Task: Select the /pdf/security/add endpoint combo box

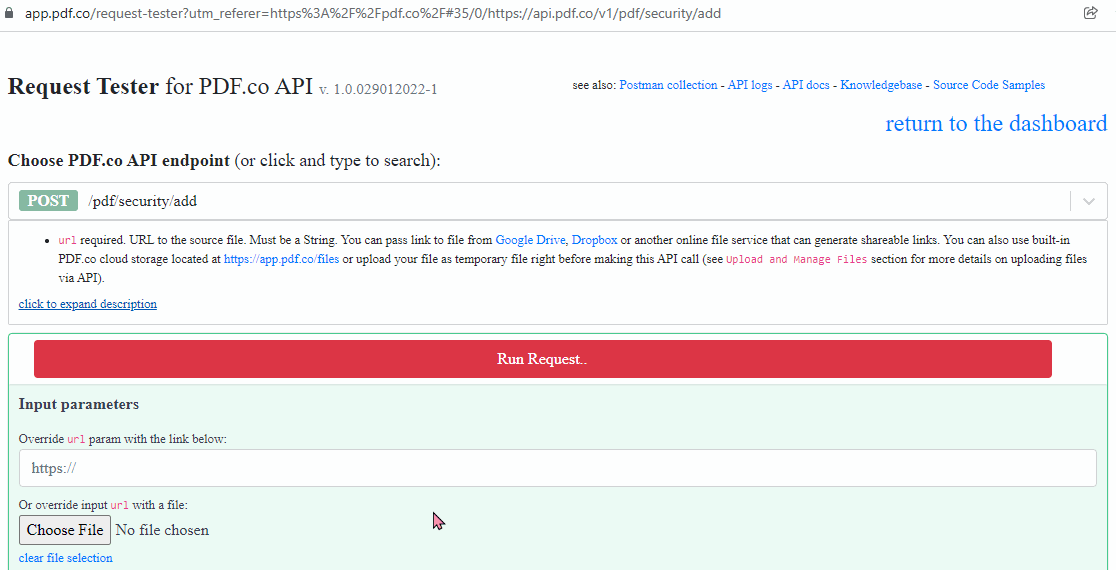Action: 558,201
